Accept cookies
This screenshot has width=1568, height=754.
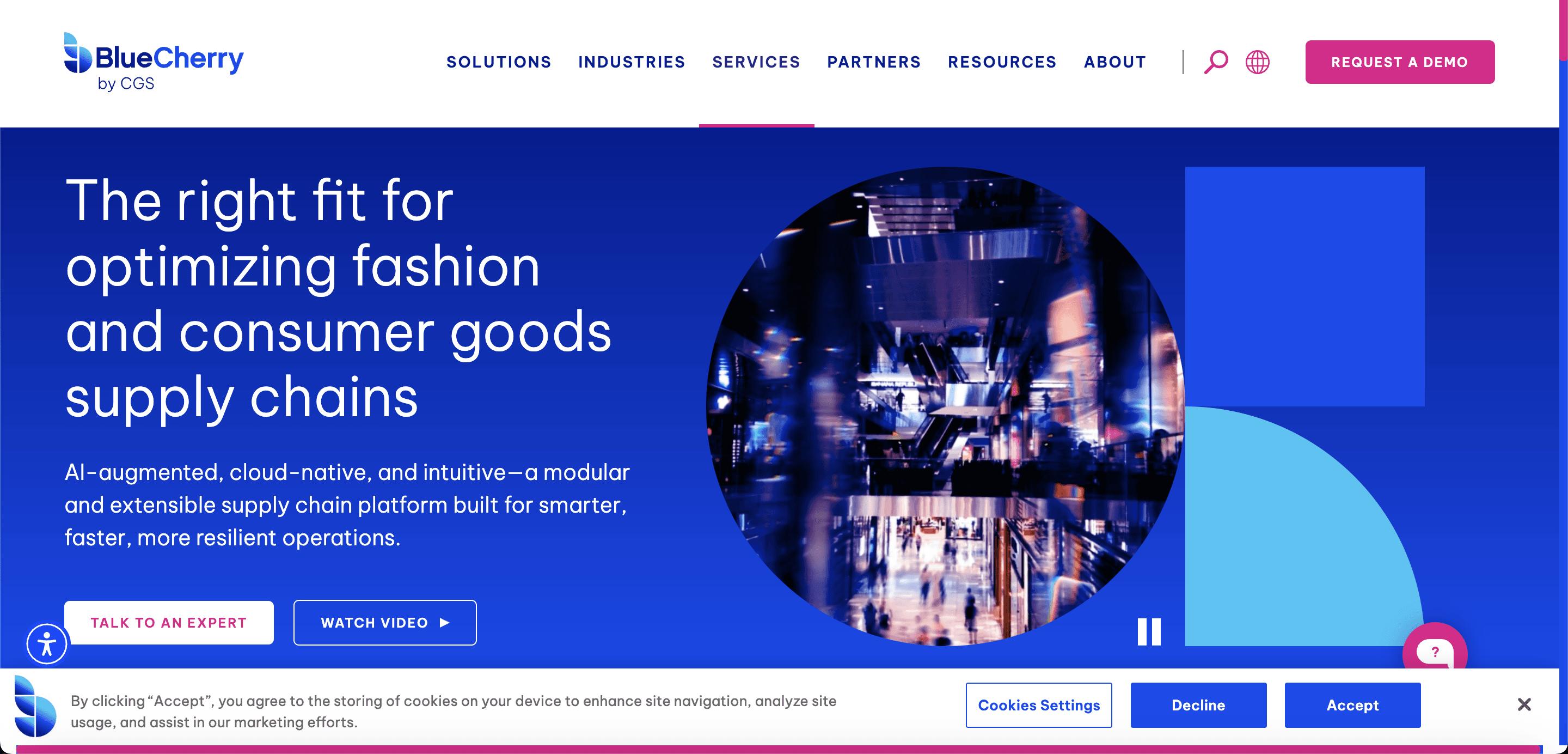1352,706
